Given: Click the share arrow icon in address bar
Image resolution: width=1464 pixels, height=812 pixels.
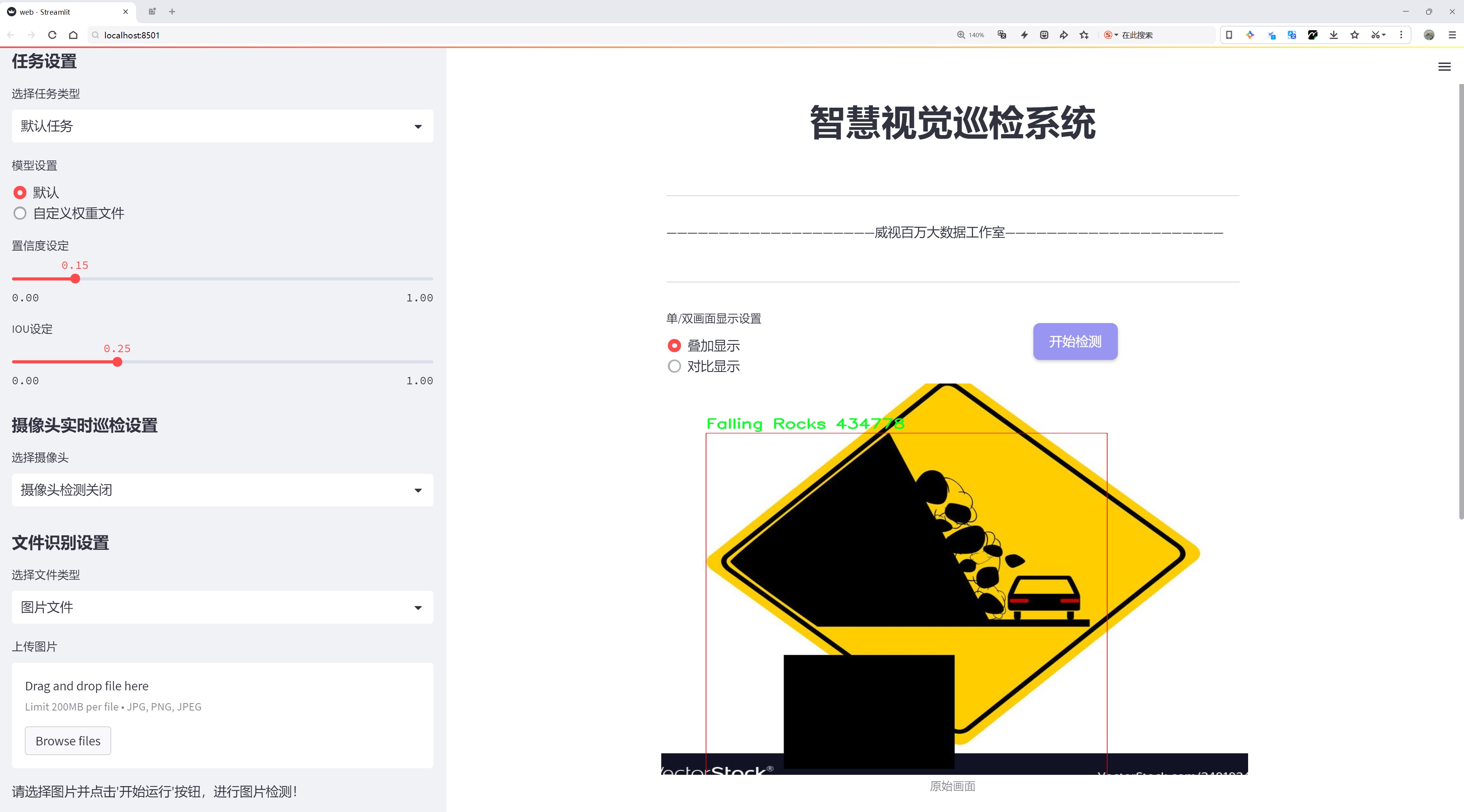Looking at the screenshot, I should point(1063,35).
